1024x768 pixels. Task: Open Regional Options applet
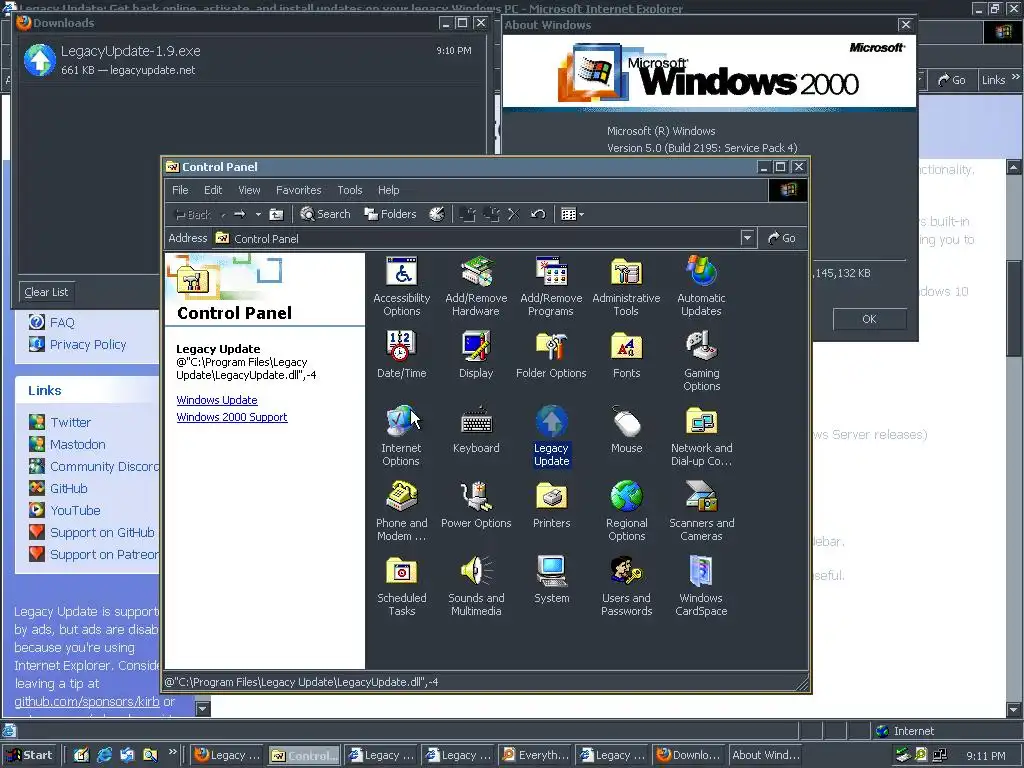pyautogui.click(x=626, y=511)
